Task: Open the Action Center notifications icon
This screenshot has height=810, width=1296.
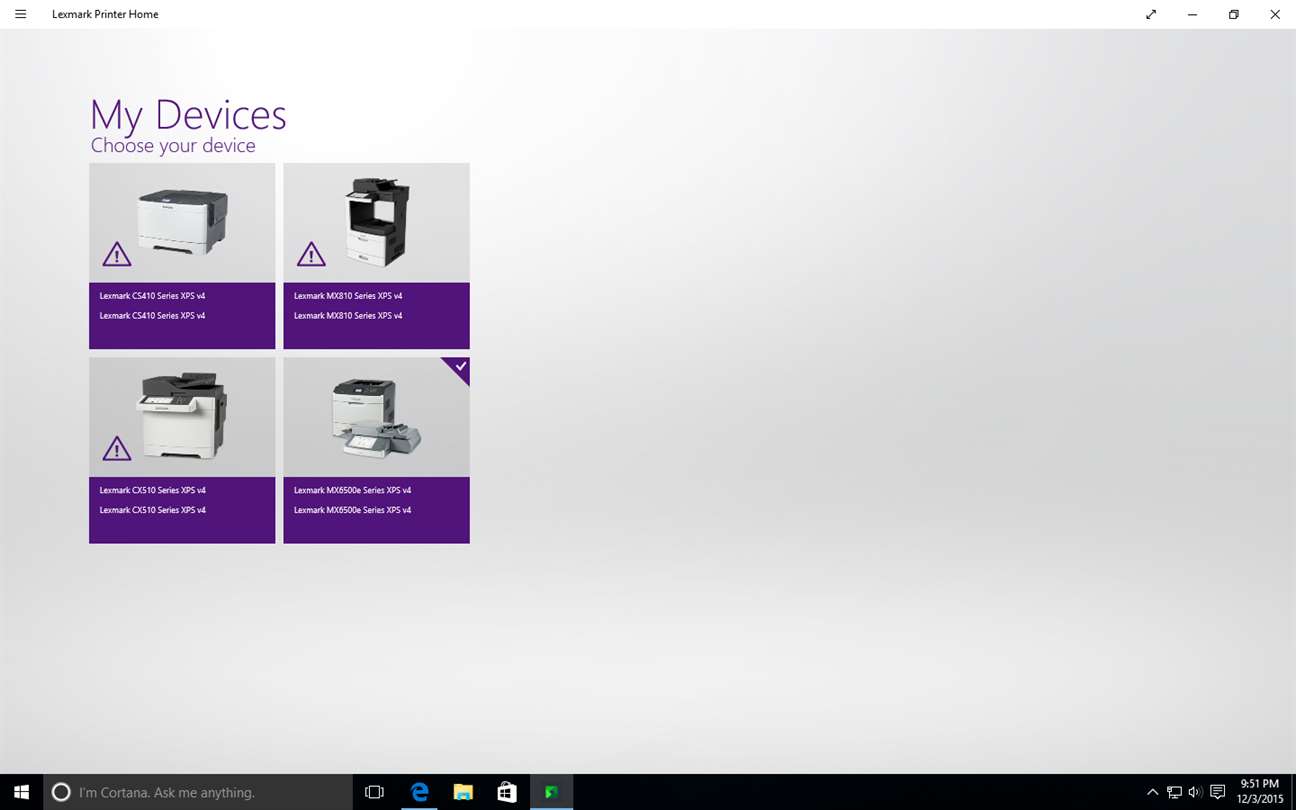Action: pos(1217,792)
